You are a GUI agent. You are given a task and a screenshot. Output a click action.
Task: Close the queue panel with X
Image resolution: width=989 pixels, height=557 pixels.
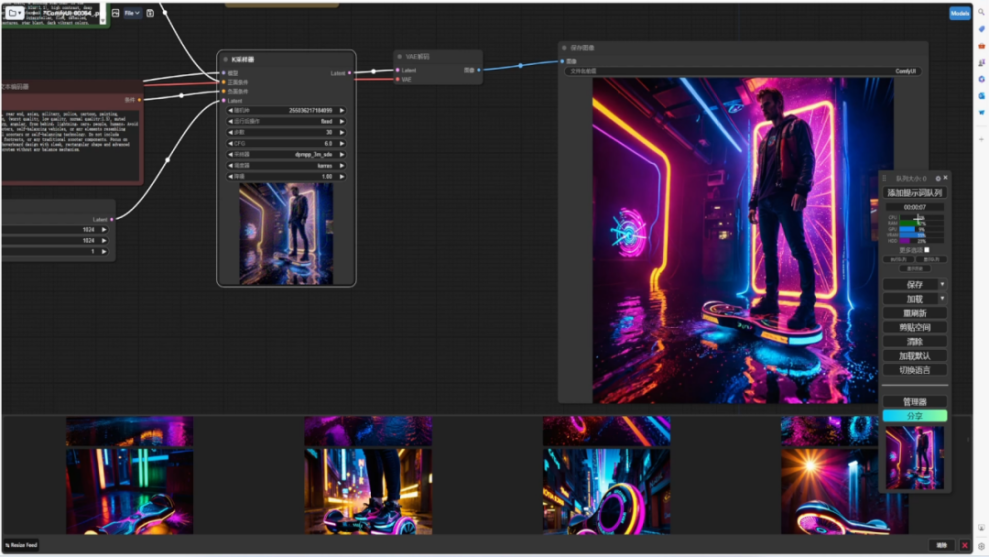coord(945,179)
